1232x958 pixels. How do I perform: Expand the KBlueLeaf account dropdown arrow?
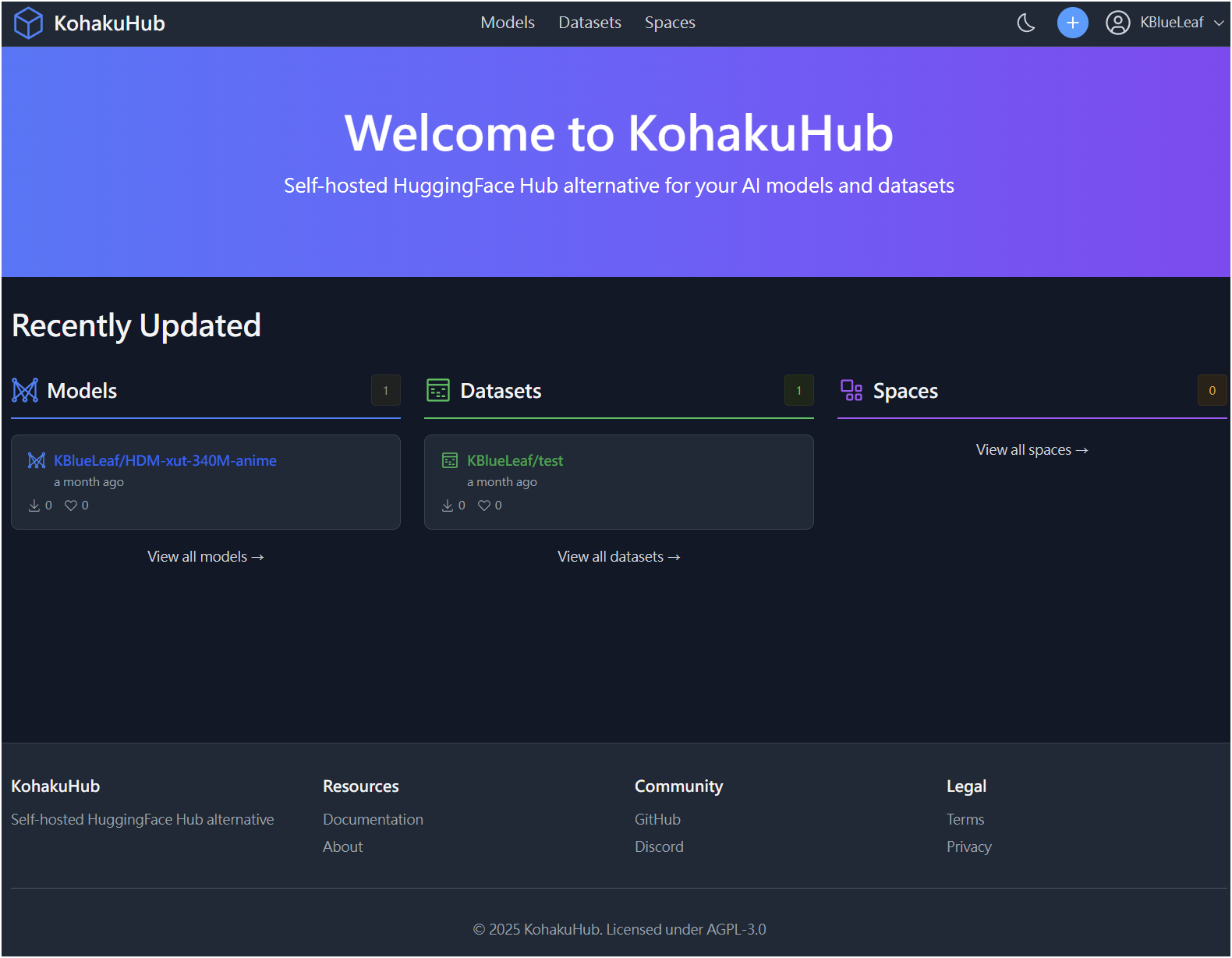click(1219, 23)
